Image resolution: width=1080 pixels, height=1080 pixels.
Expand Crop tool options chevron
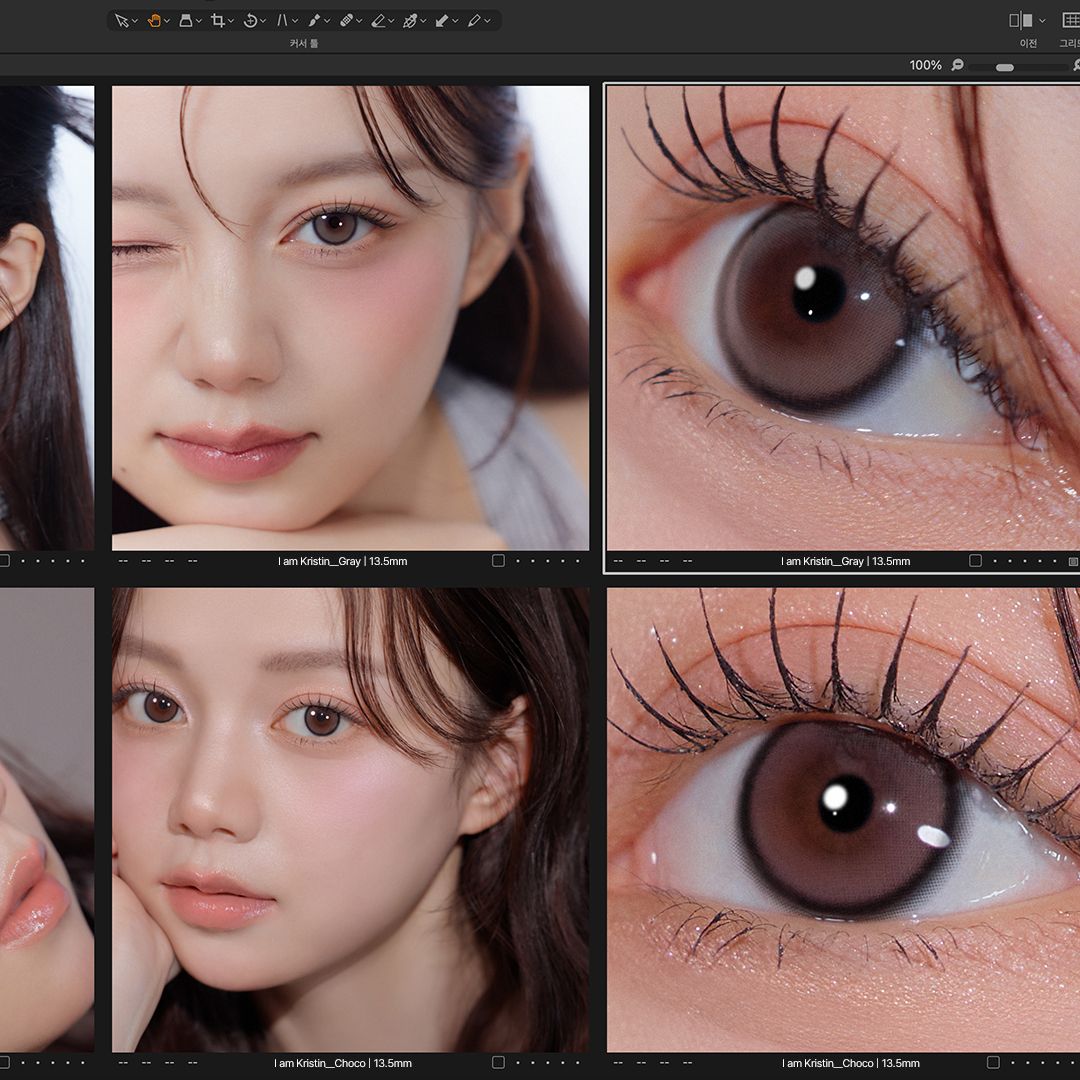(x=231, y=21)
